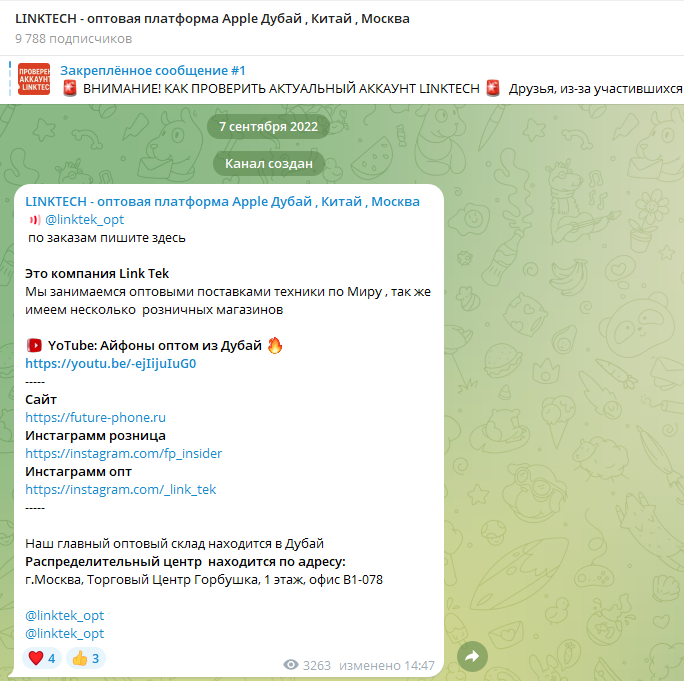684x681 pixels.
Task: Click the edited time 14:47 label
Action: (x=387, y=665)
